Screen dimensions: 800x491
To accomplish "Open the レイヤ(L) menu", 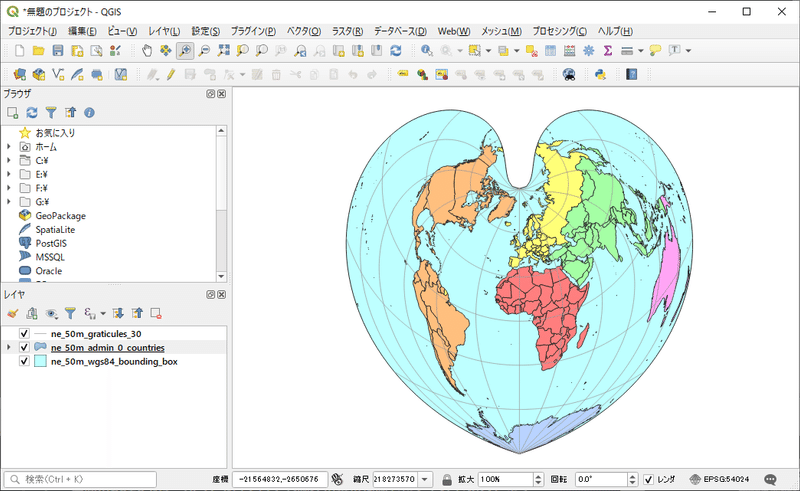I will [x=164, y=31].
